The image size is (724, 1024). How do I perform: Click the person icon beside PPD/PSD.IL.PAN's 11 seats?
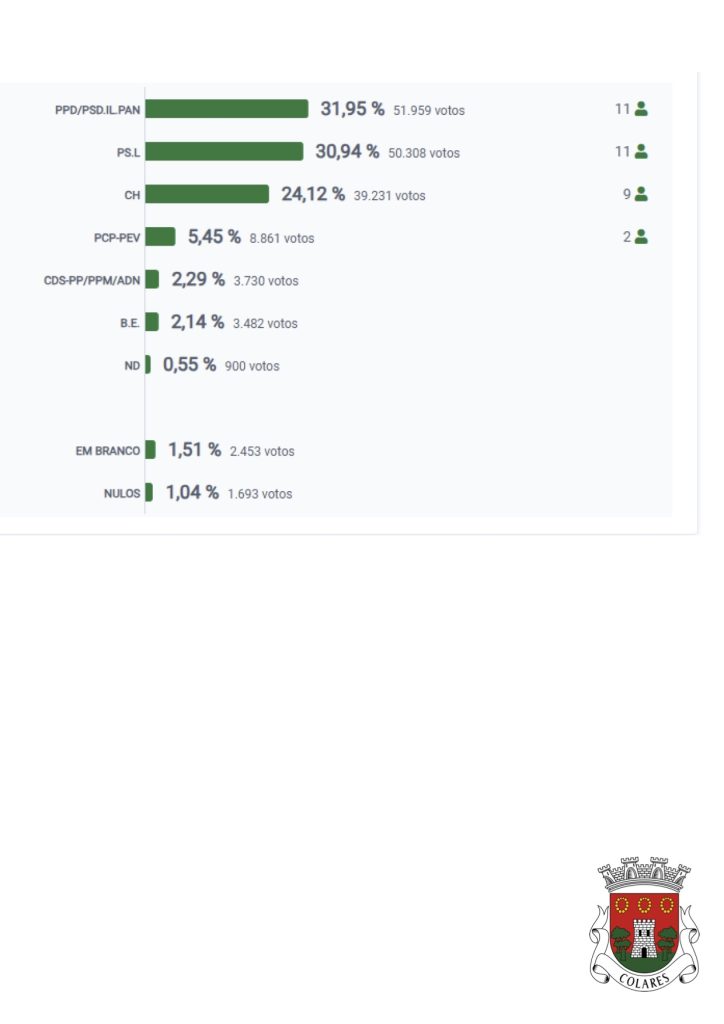click(641, 109)
